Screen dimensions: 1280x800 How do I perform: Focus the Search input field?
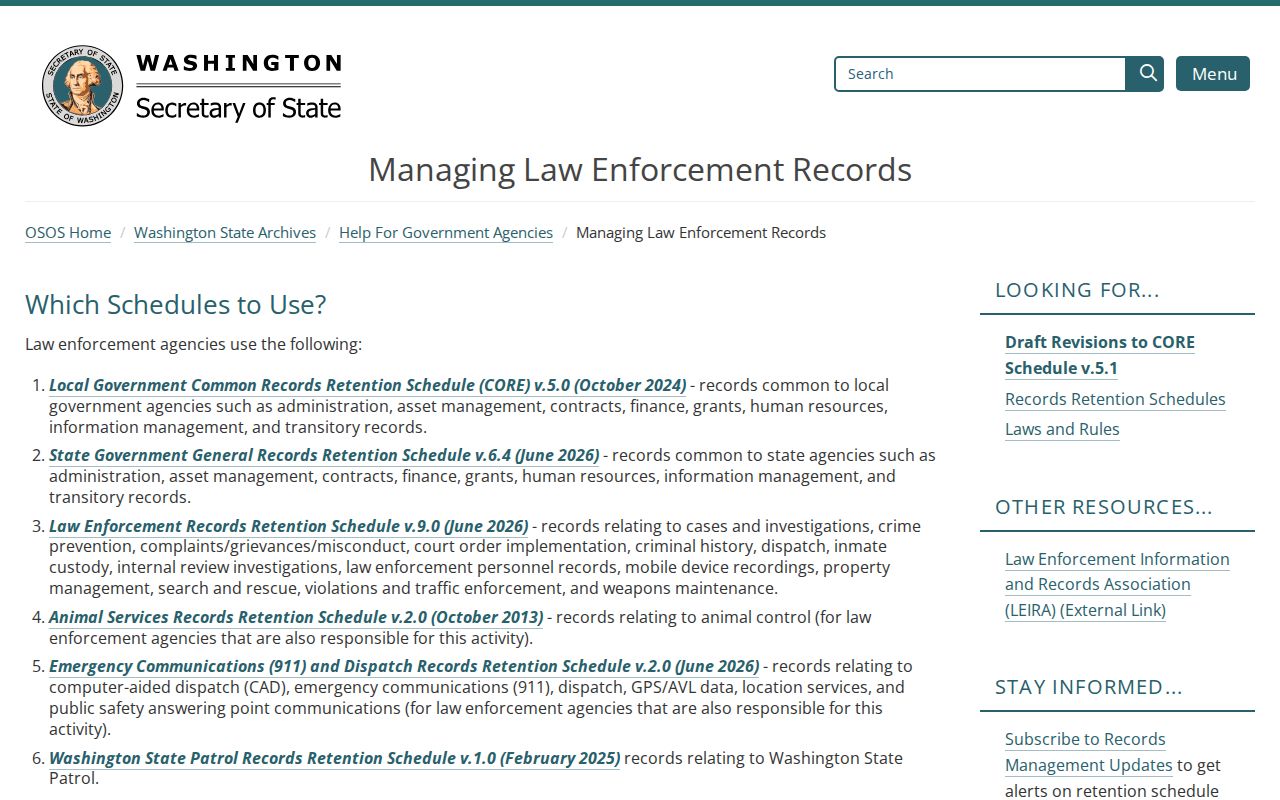(x=980, y=74)
